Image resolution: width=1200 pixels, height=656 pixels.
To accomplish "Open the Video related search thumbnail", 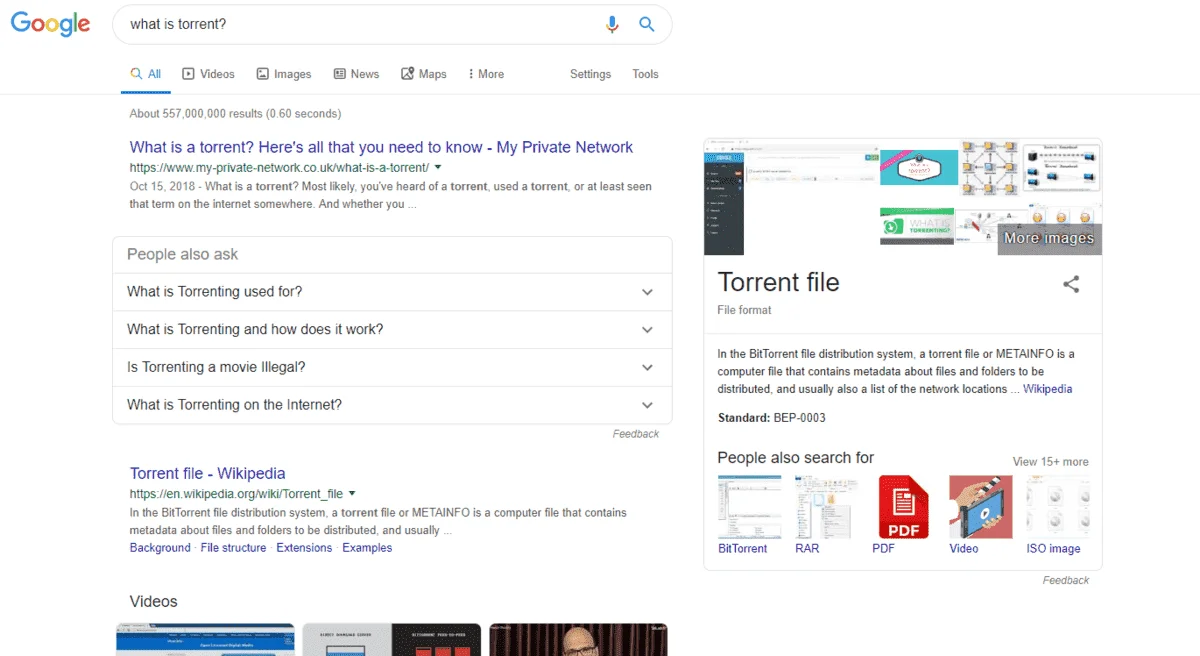I will pos(981,507).
